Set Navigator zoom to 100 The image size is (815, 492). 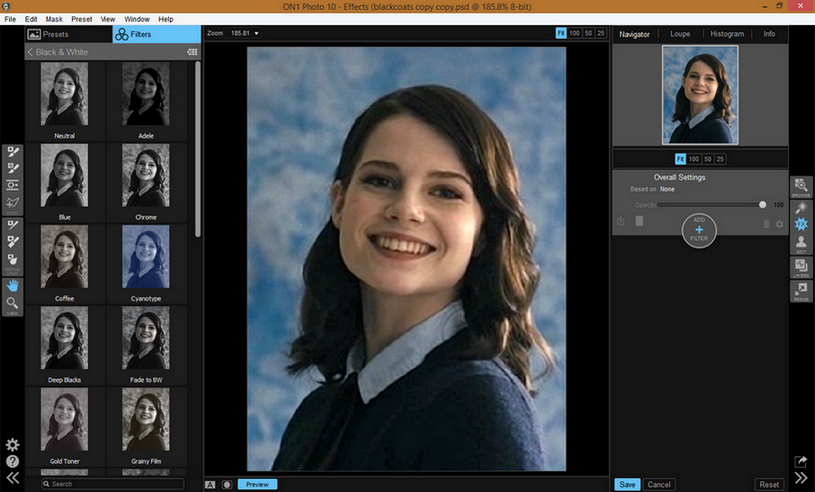pos(694,159)
